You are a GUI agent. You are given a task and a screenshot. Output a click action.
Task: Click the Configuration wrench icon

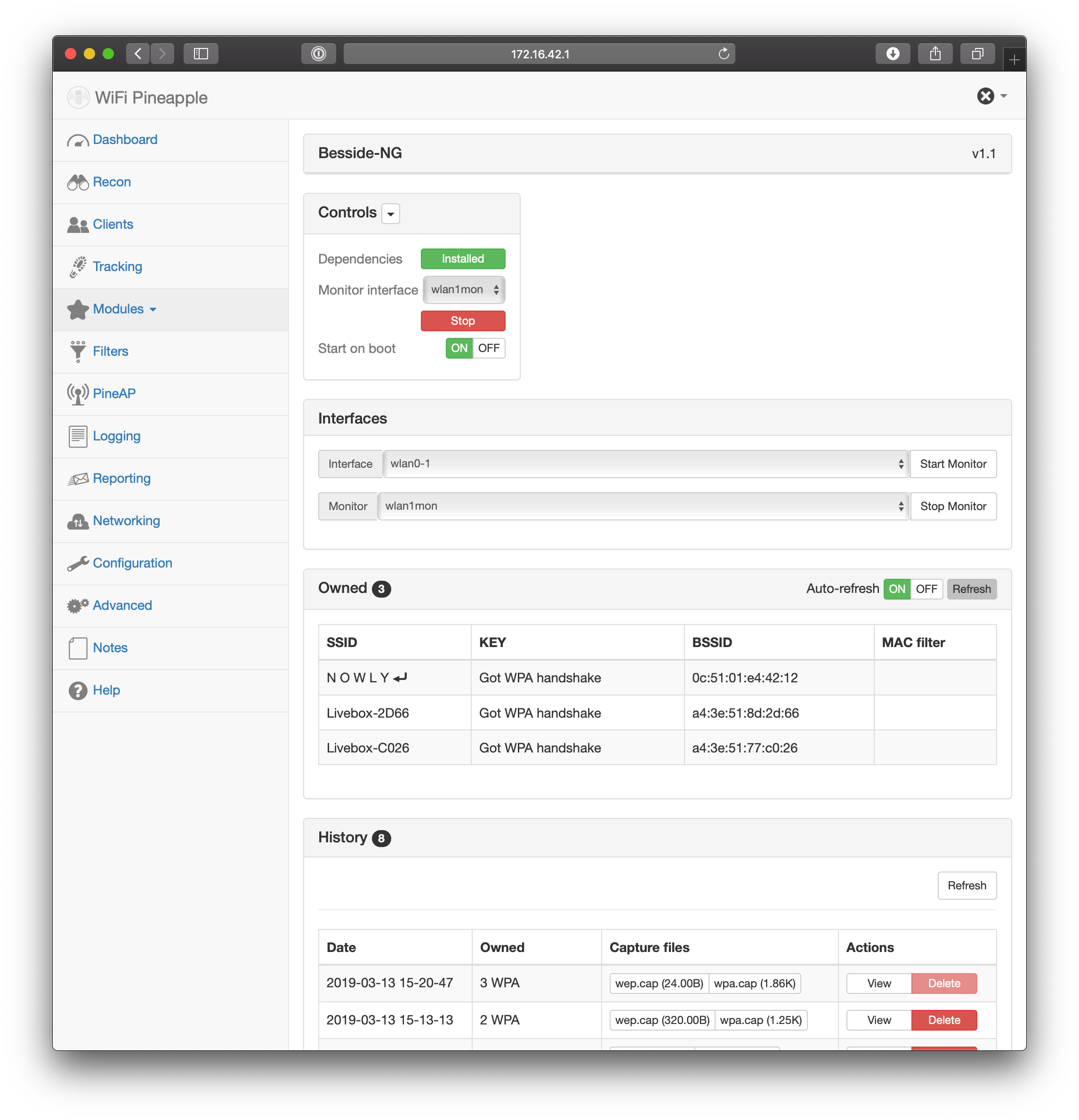(78, 563)
